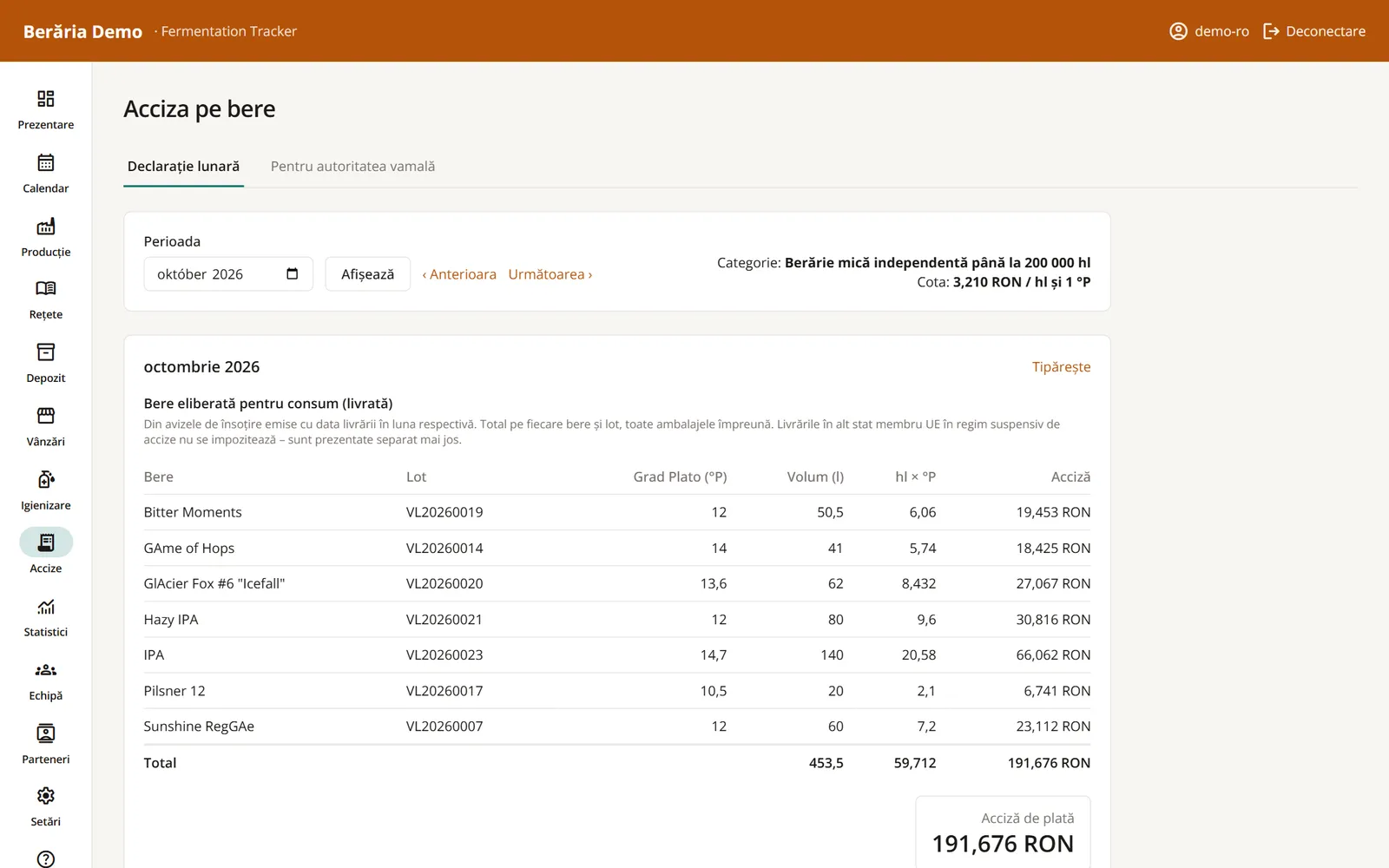Click the Sunshine RegGAe beer name
1389x868 pixels.
[x=199, y=727]
